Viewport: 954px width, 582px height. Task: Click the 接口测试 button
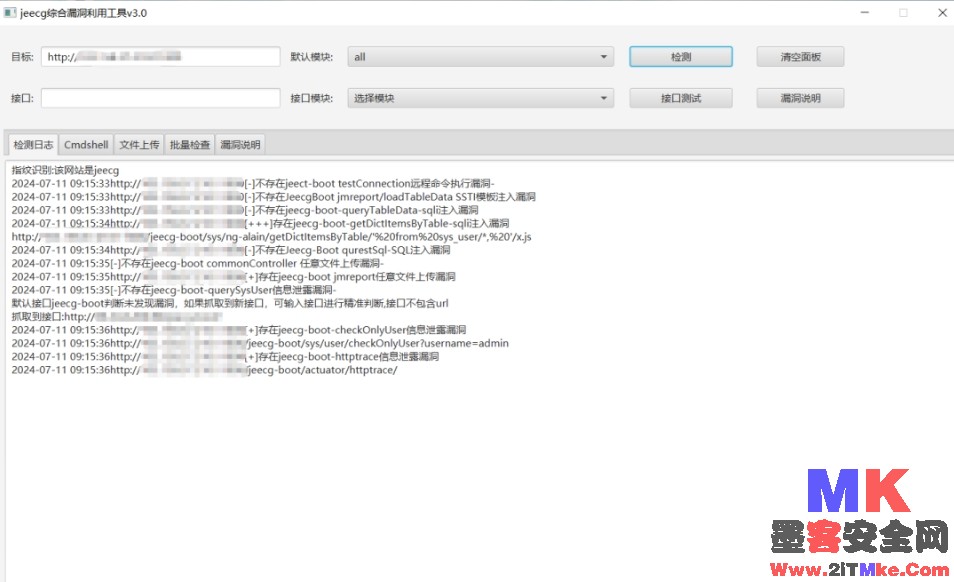[681, 98]
